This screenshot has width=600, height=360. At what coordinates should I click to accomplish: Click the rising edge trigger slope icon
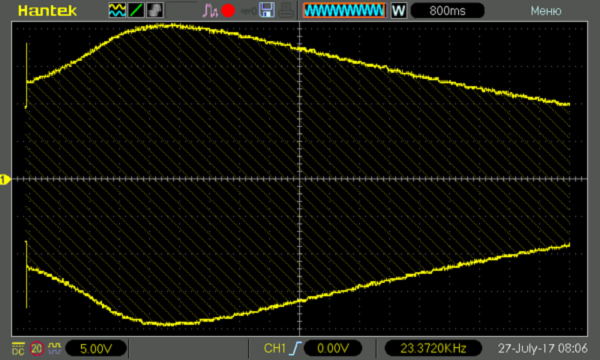point(295,348)
